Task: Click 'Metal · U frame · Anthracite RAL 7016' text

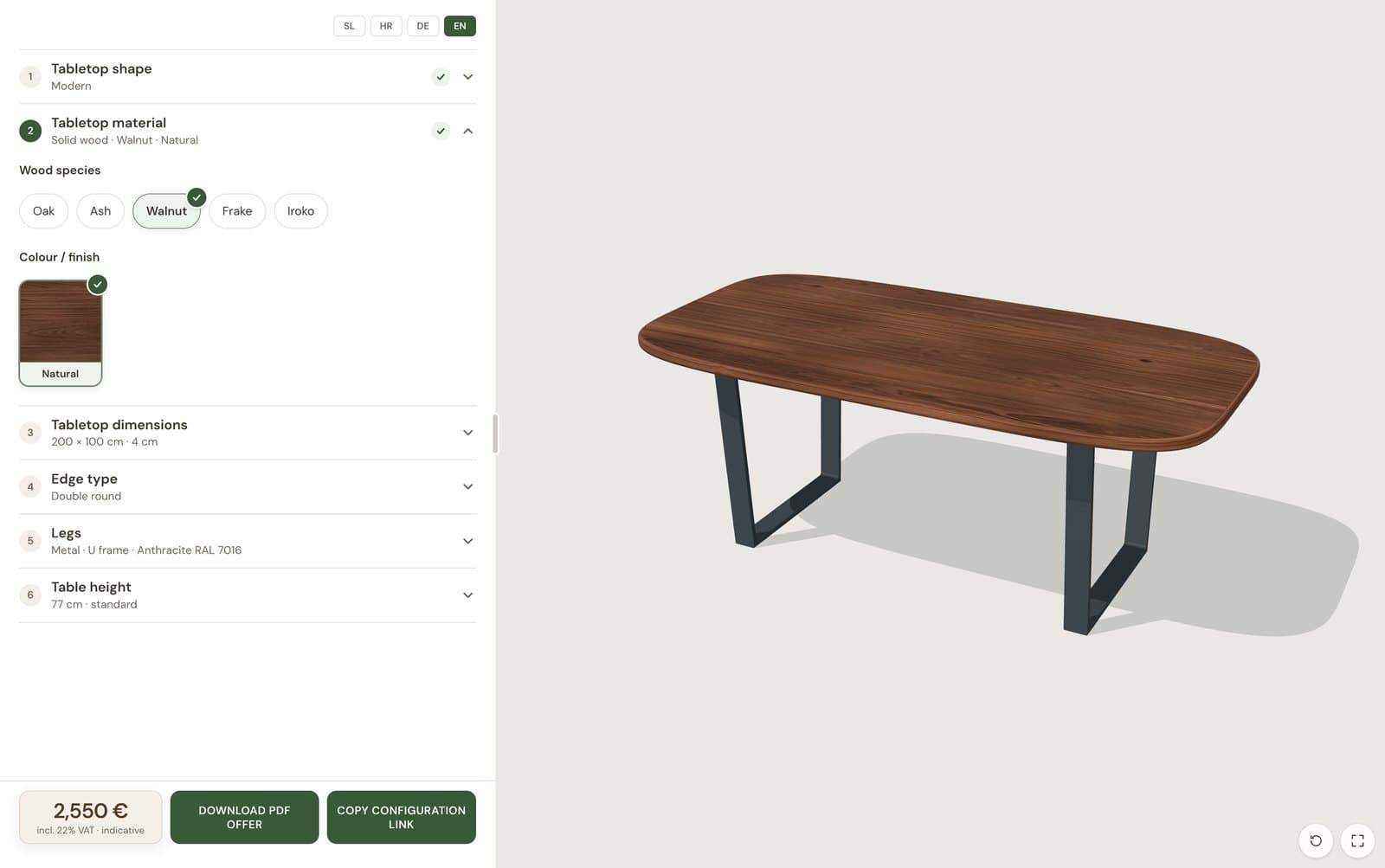Action: [146, 550]
